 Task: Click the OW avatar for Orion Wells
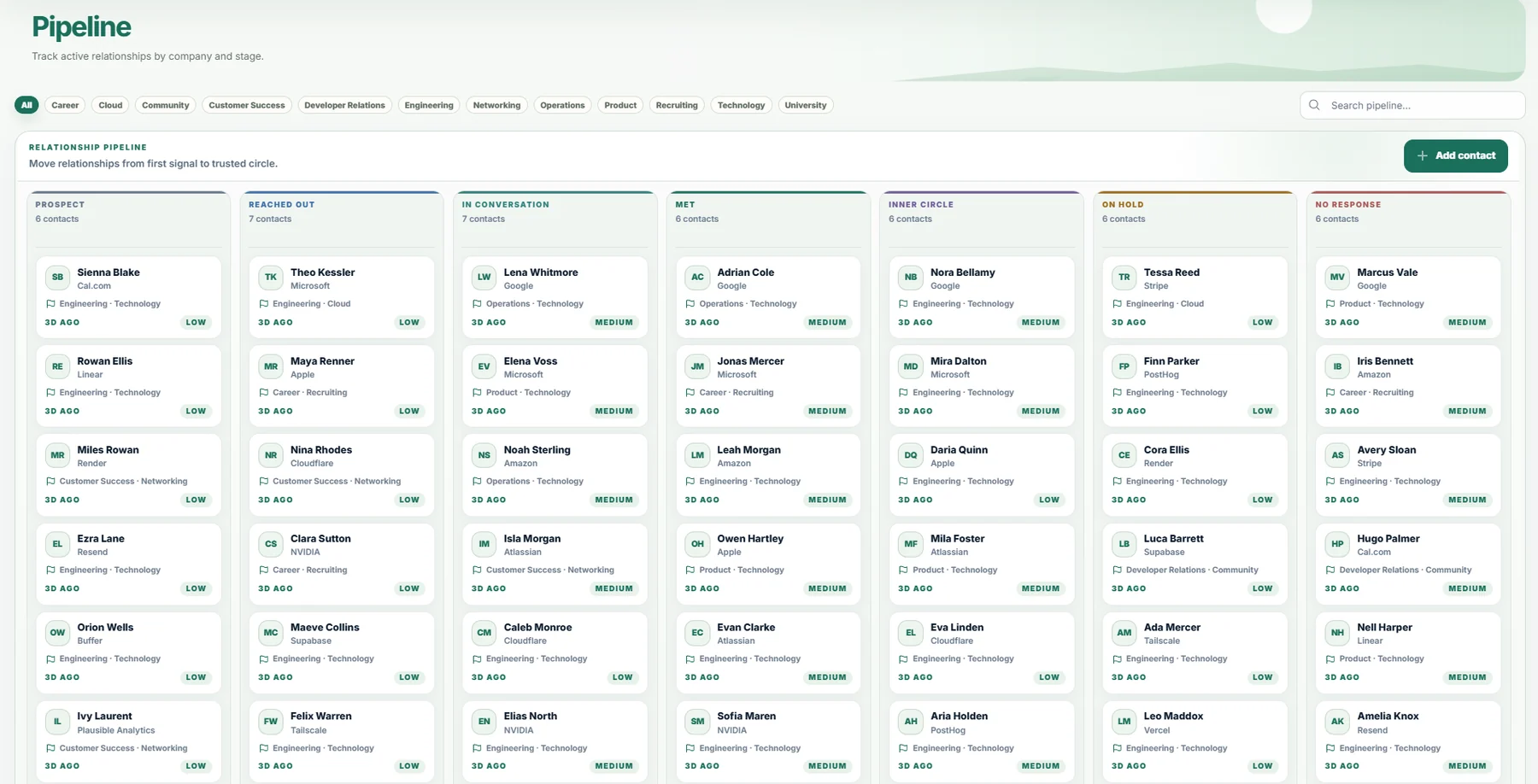pos(57,633)
